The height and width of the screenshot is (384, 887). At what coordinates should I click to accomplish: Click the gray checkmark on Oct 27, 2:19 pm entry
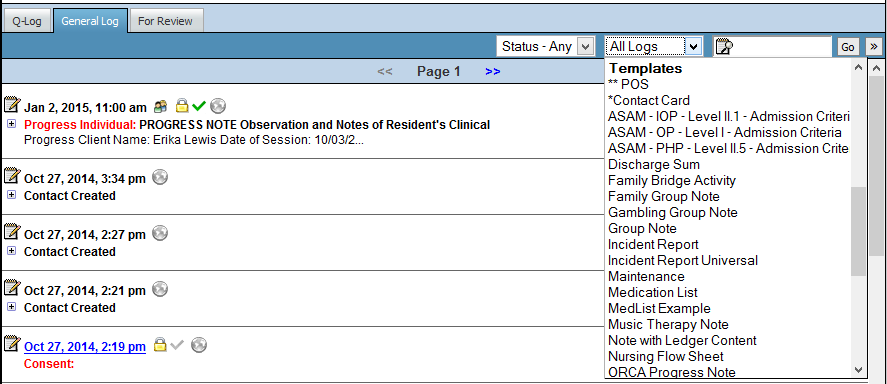tap(178, 344)
